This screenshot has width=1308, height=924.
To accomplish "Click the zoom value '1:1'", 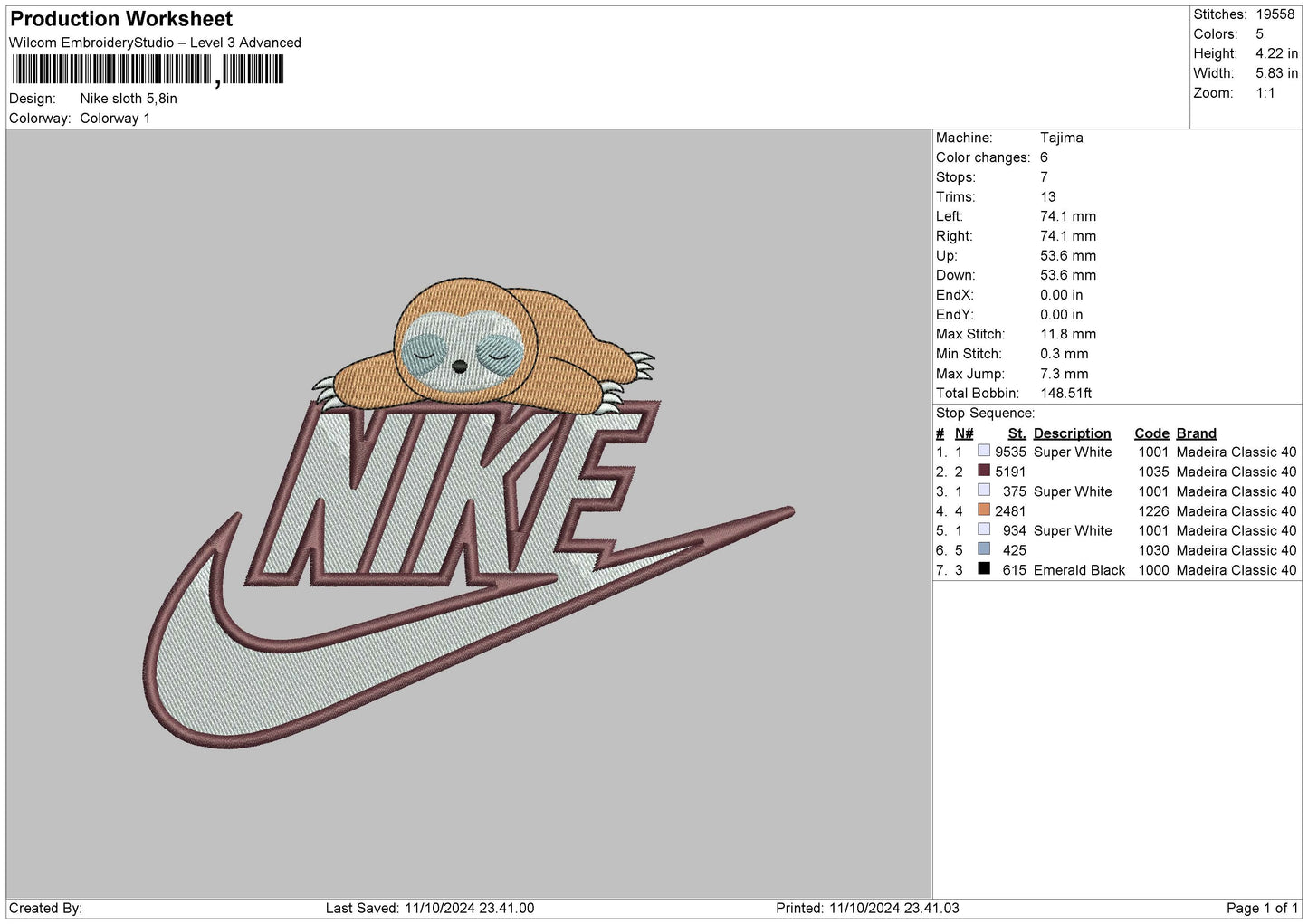I will point(1265,93).
